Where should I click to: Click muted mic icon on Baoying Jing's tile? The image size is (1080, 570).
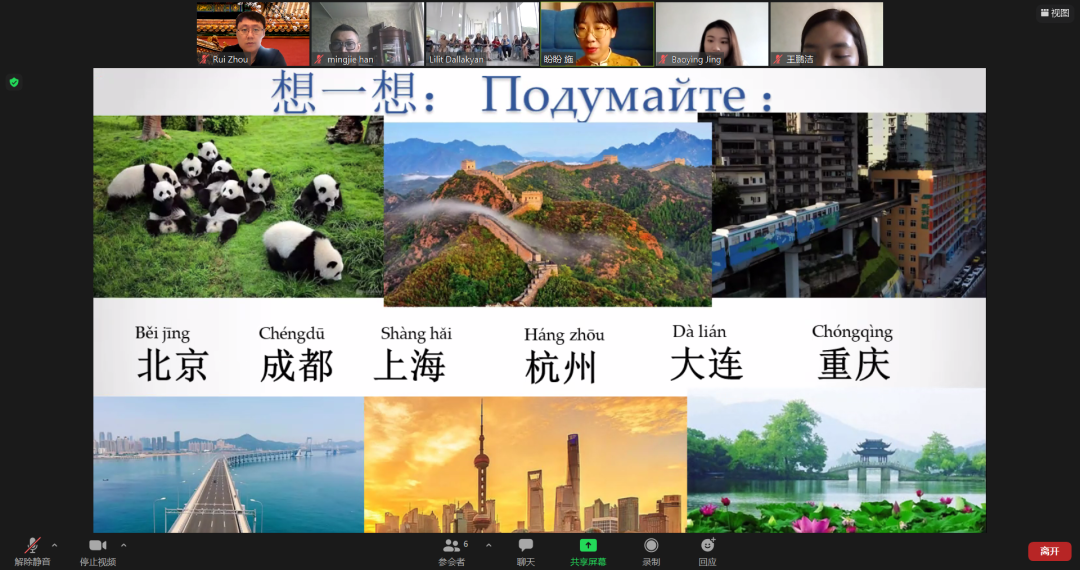(x=663, y=59)
